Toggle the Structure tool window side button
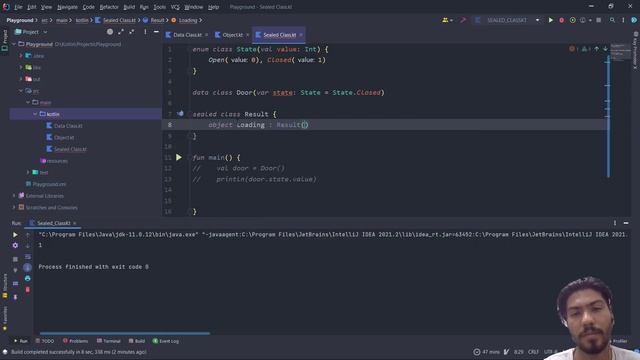Screen dimensions: 640x360 [x=4, y=286]
